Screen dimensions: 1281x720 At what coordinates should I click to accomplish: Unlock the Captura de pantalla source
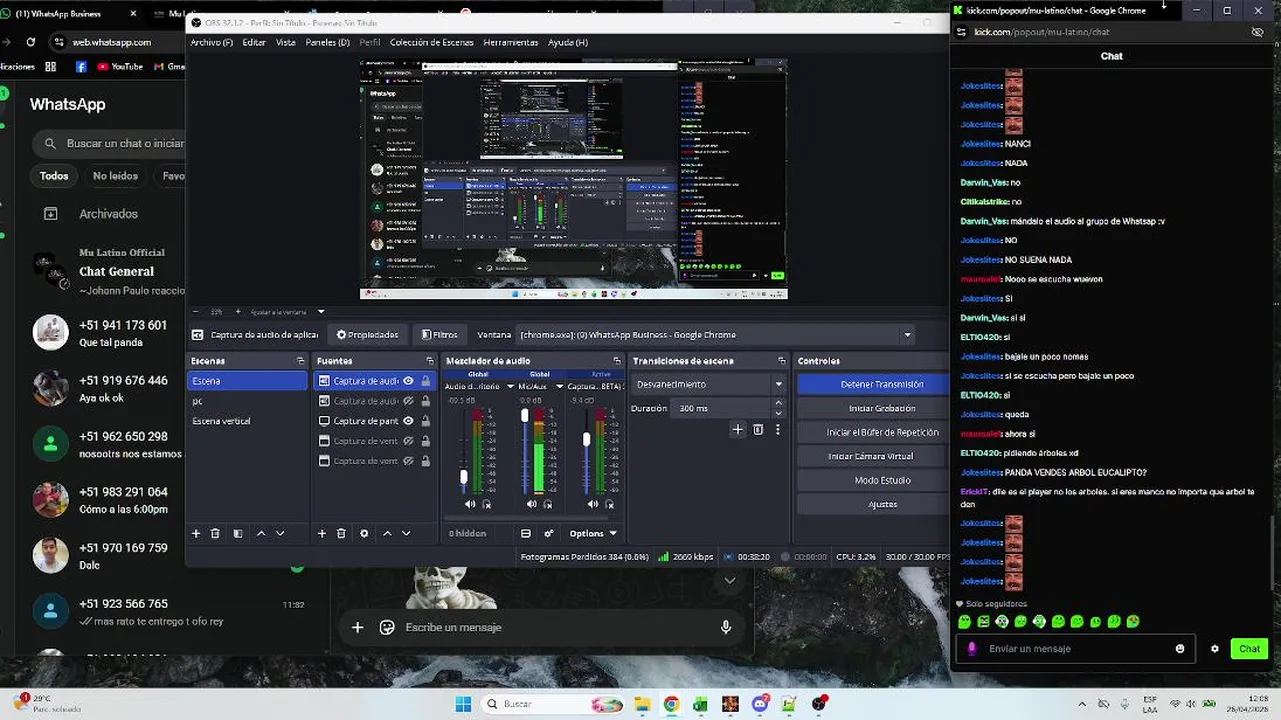(x=426, y=421)
